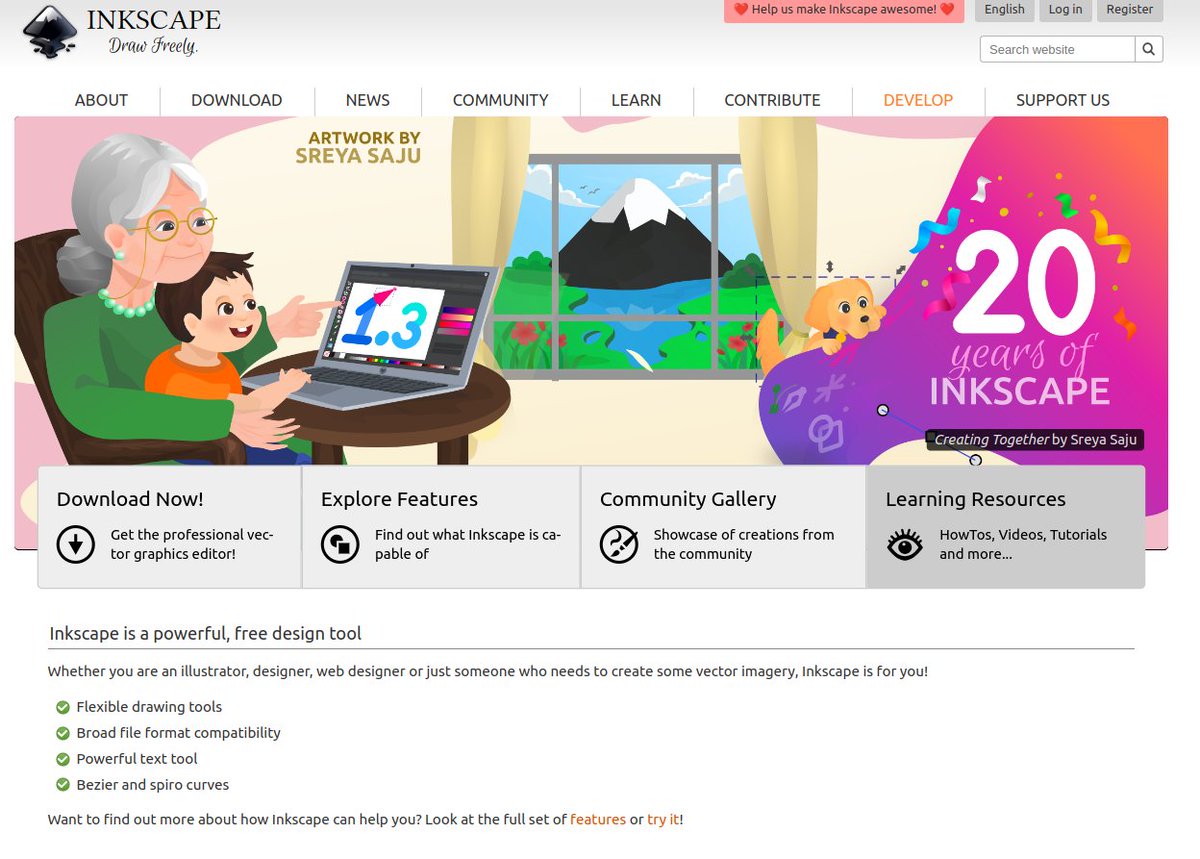Screen dimensions: 1200x859
Task: Click 'Flexible drawing tools' list item
Action: tap(149, 707)
